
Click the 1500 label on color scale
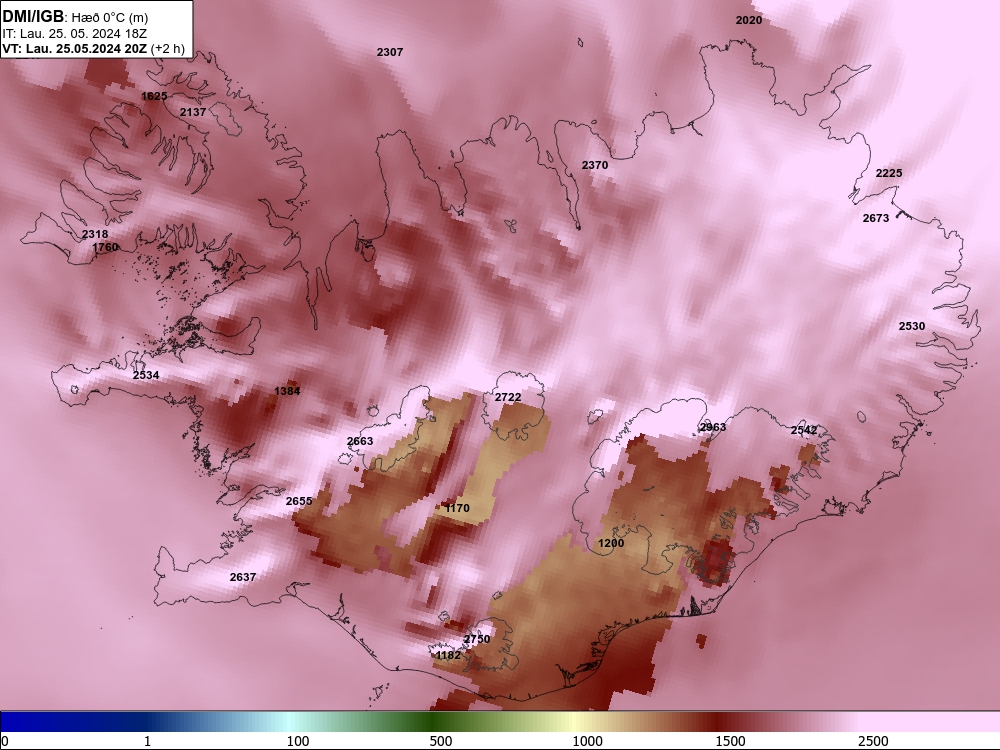(x=730, y=741)
